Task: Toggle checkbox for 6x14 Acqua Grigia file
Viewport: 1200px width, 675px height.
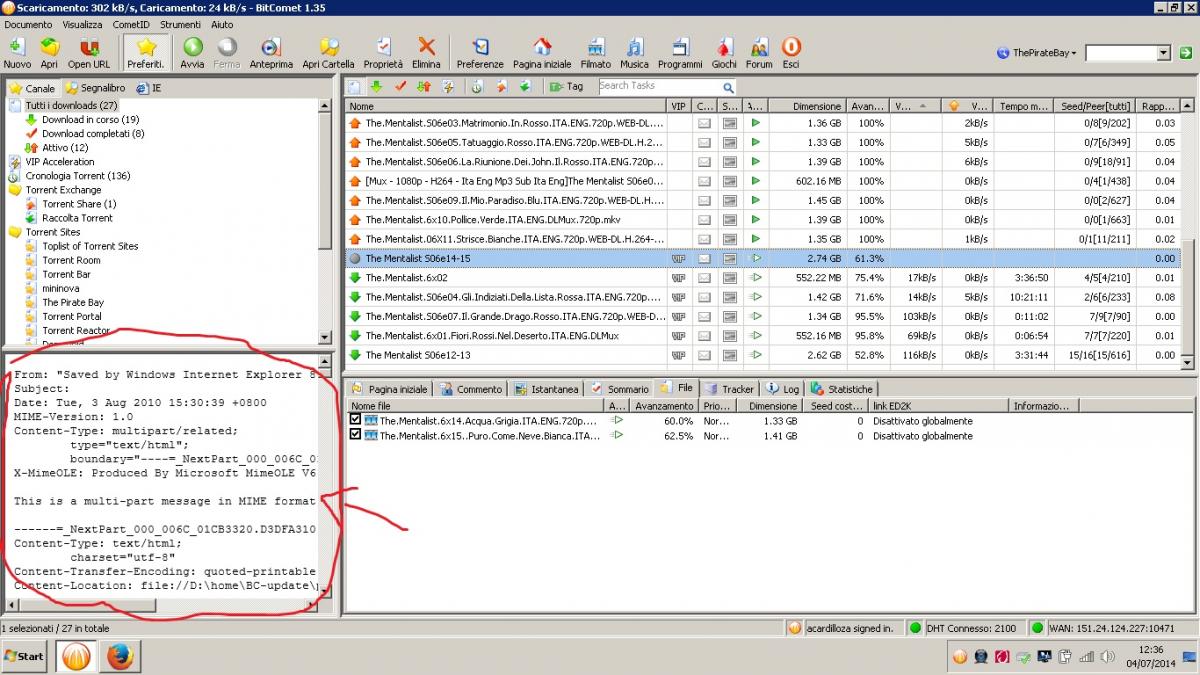Action: pyautogui.click(x=356, y=421)
